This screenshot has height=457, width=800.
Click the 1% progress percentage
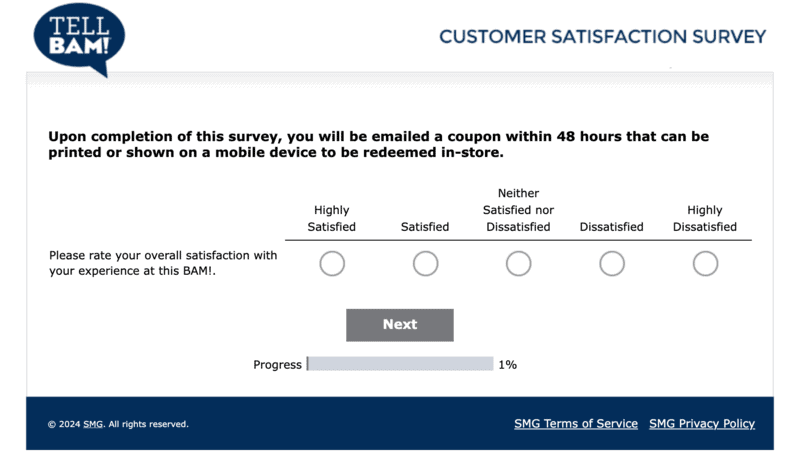[507, 365]
